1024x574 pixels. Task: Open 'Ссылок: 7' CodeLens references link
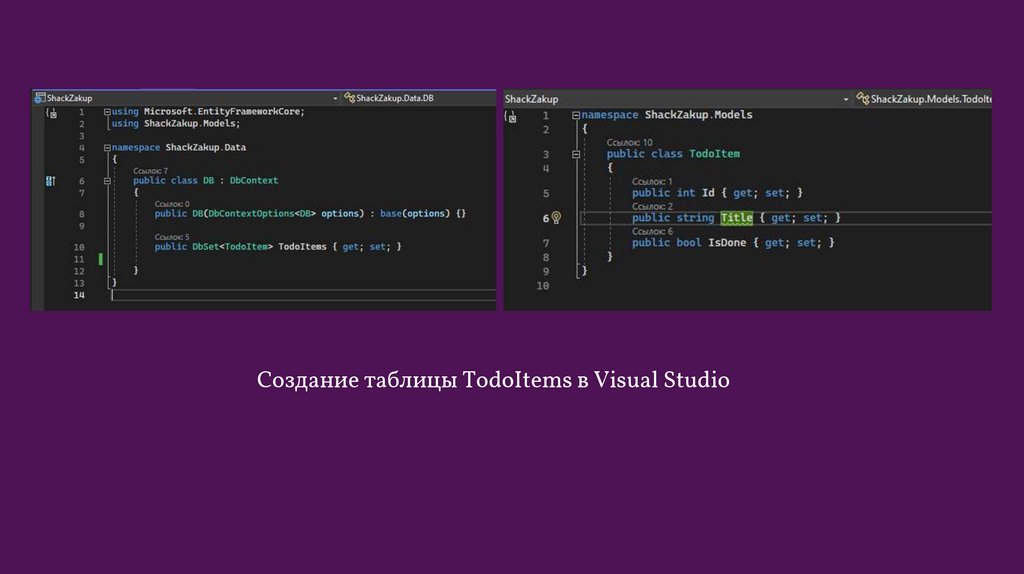151,171
